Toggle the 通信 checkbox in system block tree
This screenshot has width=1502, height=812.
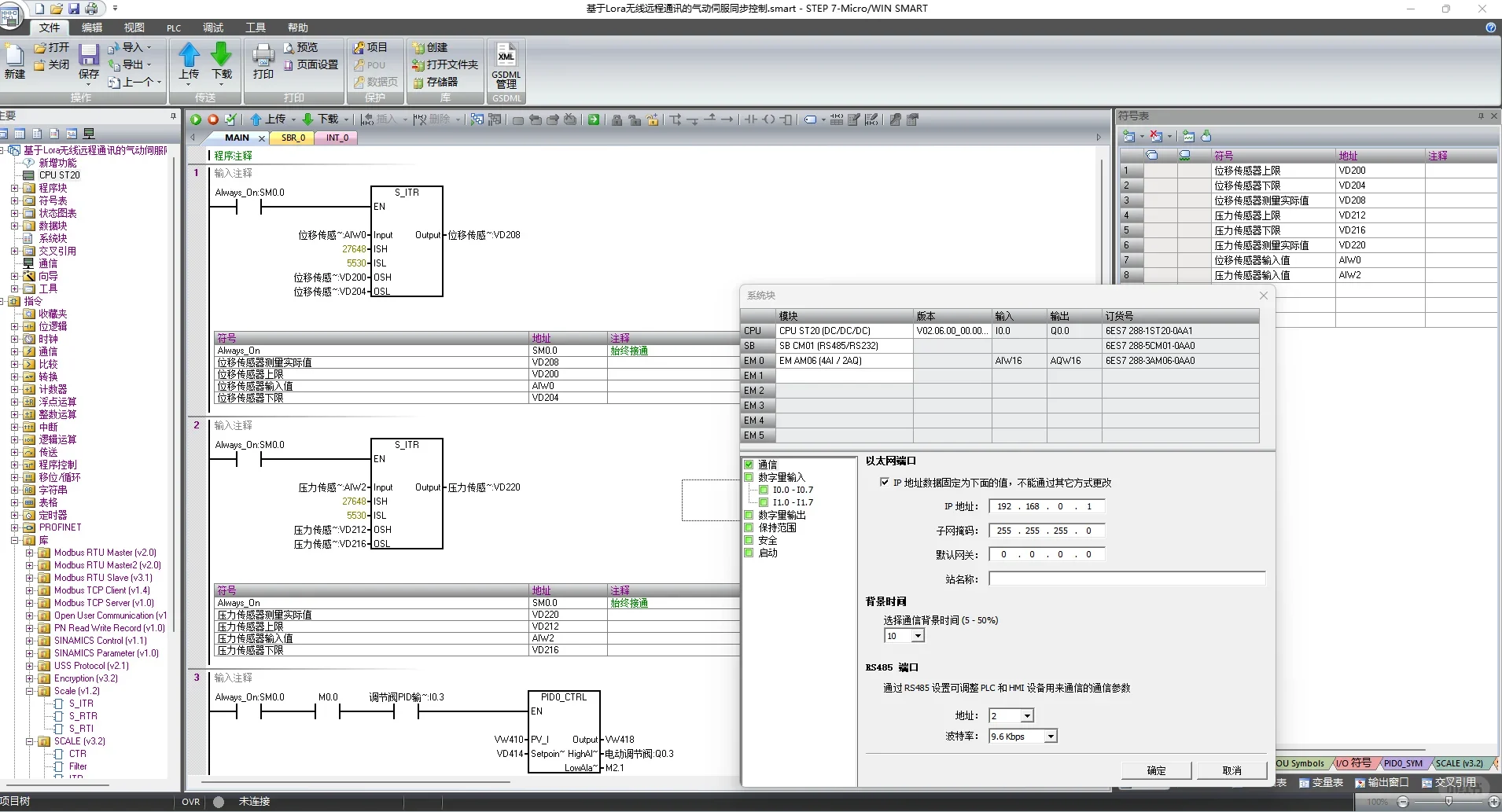point(749,465)
